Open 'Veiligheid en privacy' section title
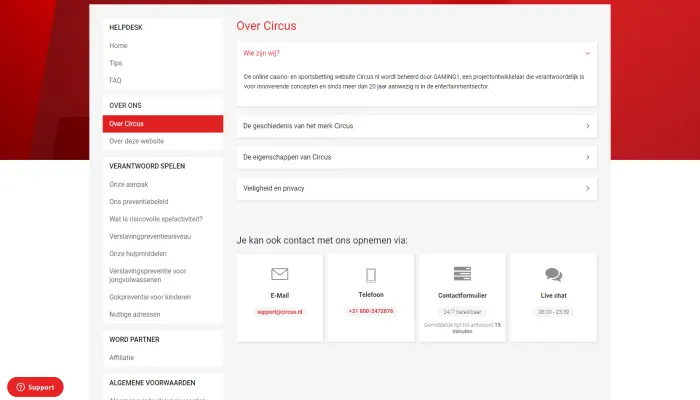This screenshot has height=400, width=700. [274, 188]
